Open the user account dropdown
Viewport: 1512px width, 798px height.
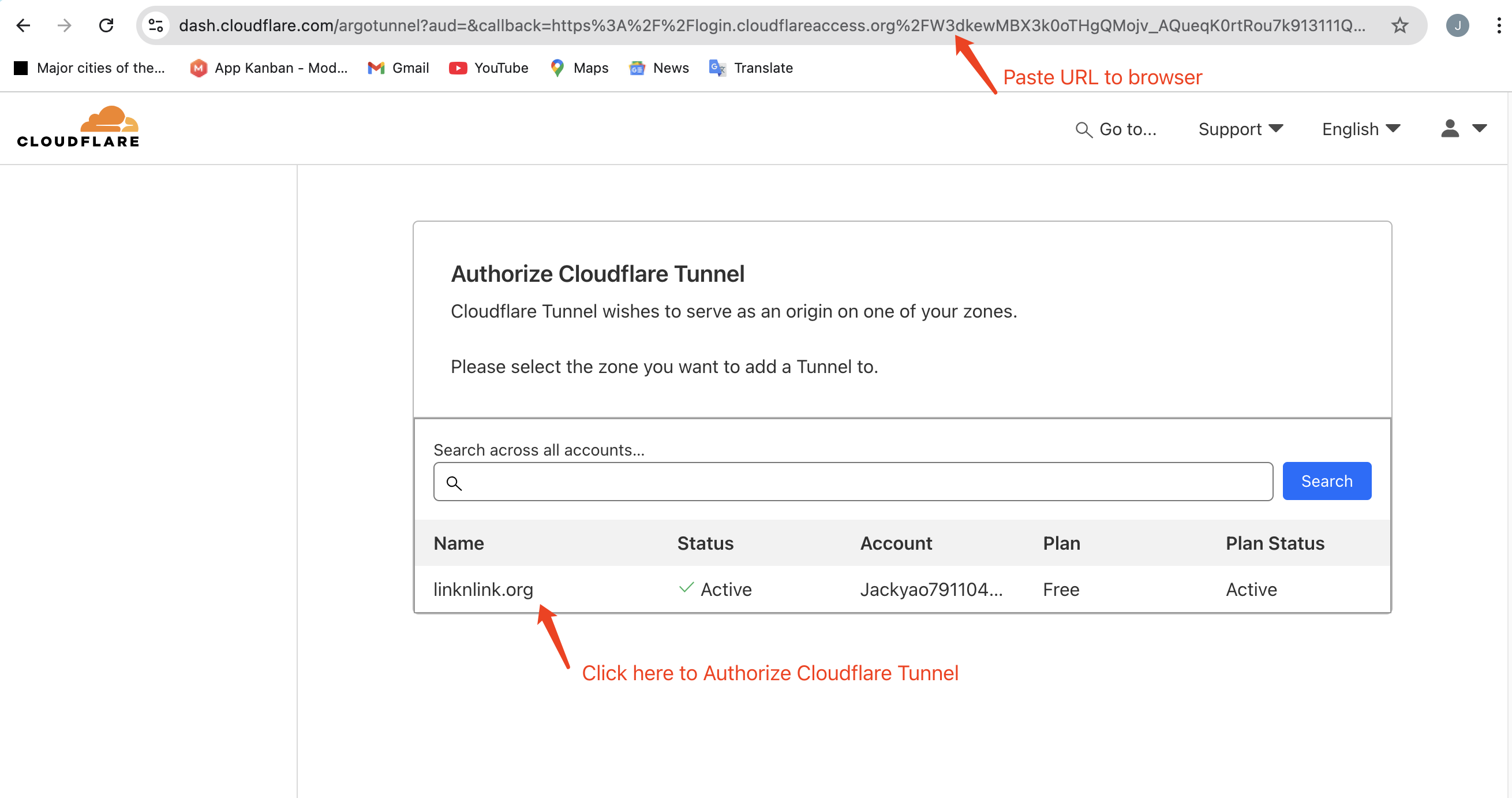1464,129
